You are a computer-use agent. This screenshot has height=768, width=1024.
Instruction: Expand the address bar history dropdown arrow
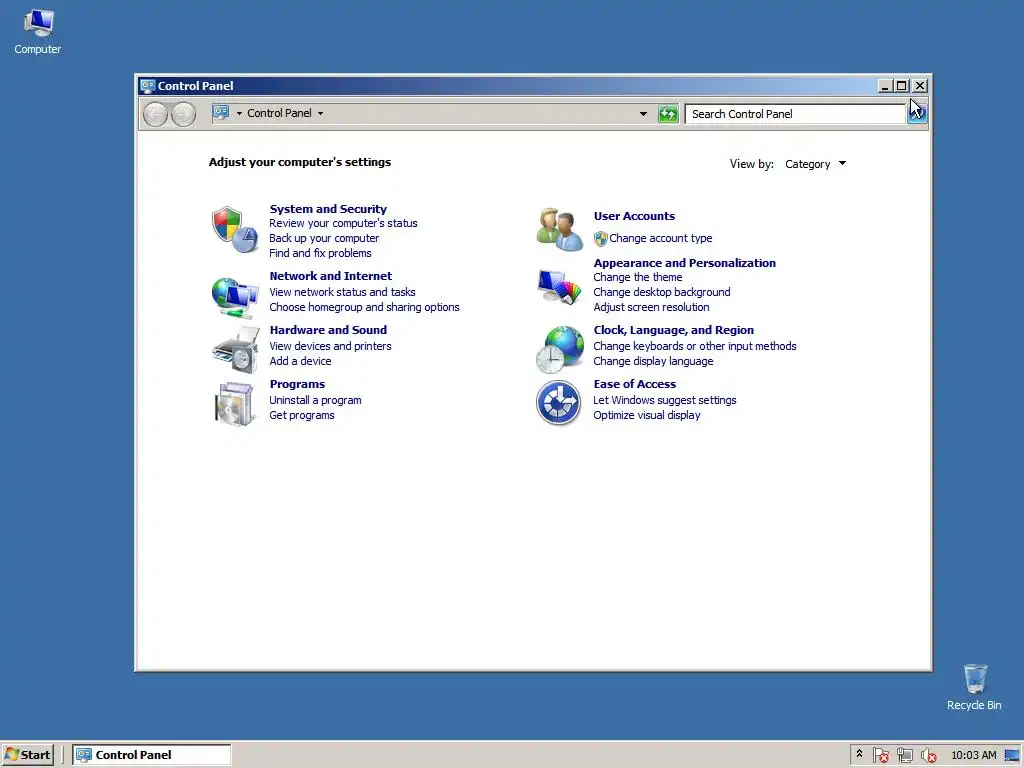(643, 114)
